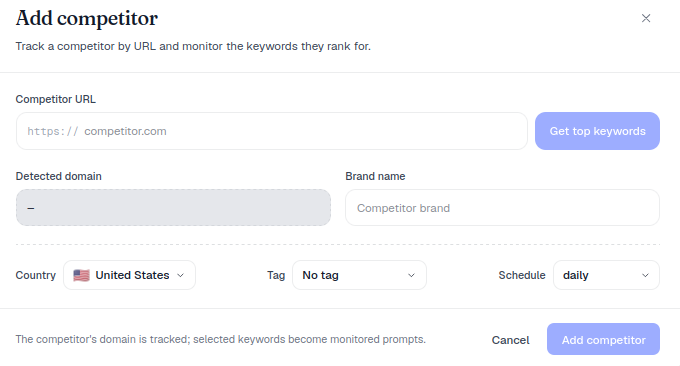Cancel adding the competitor
Image resolution: width=680 pixels, height=366 pixels.
pyautogui.click(x=510, y=340)
